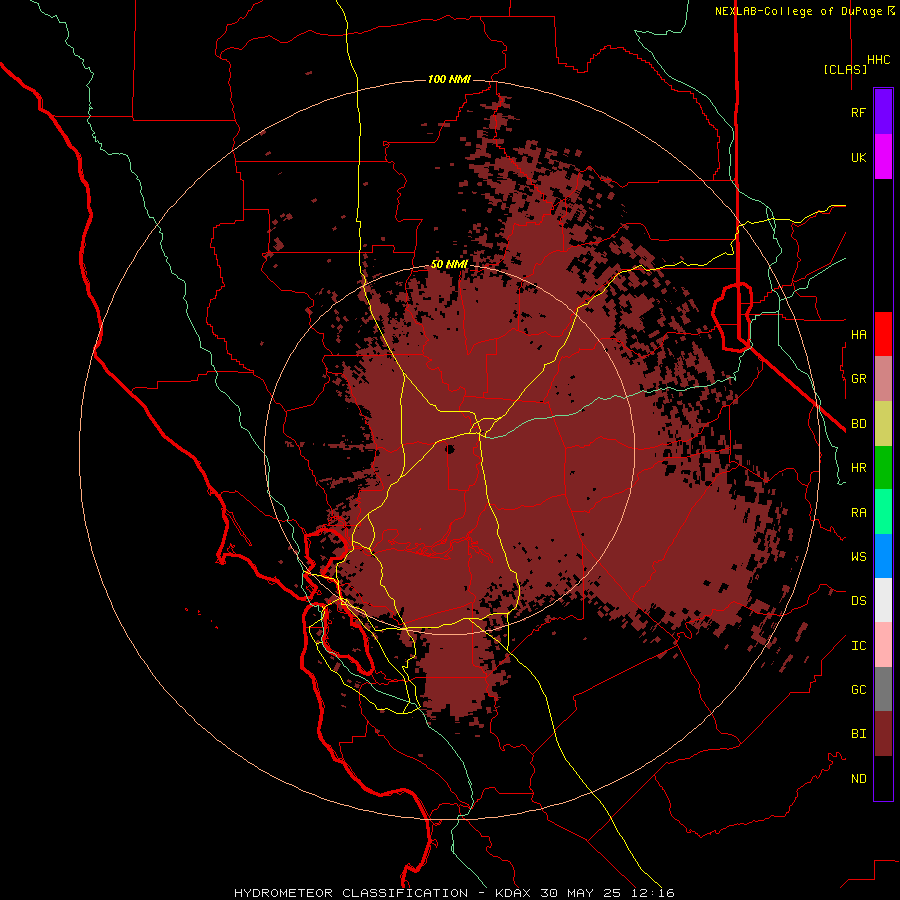
Task: Click the GR legend label
Action: pos(858,378)
